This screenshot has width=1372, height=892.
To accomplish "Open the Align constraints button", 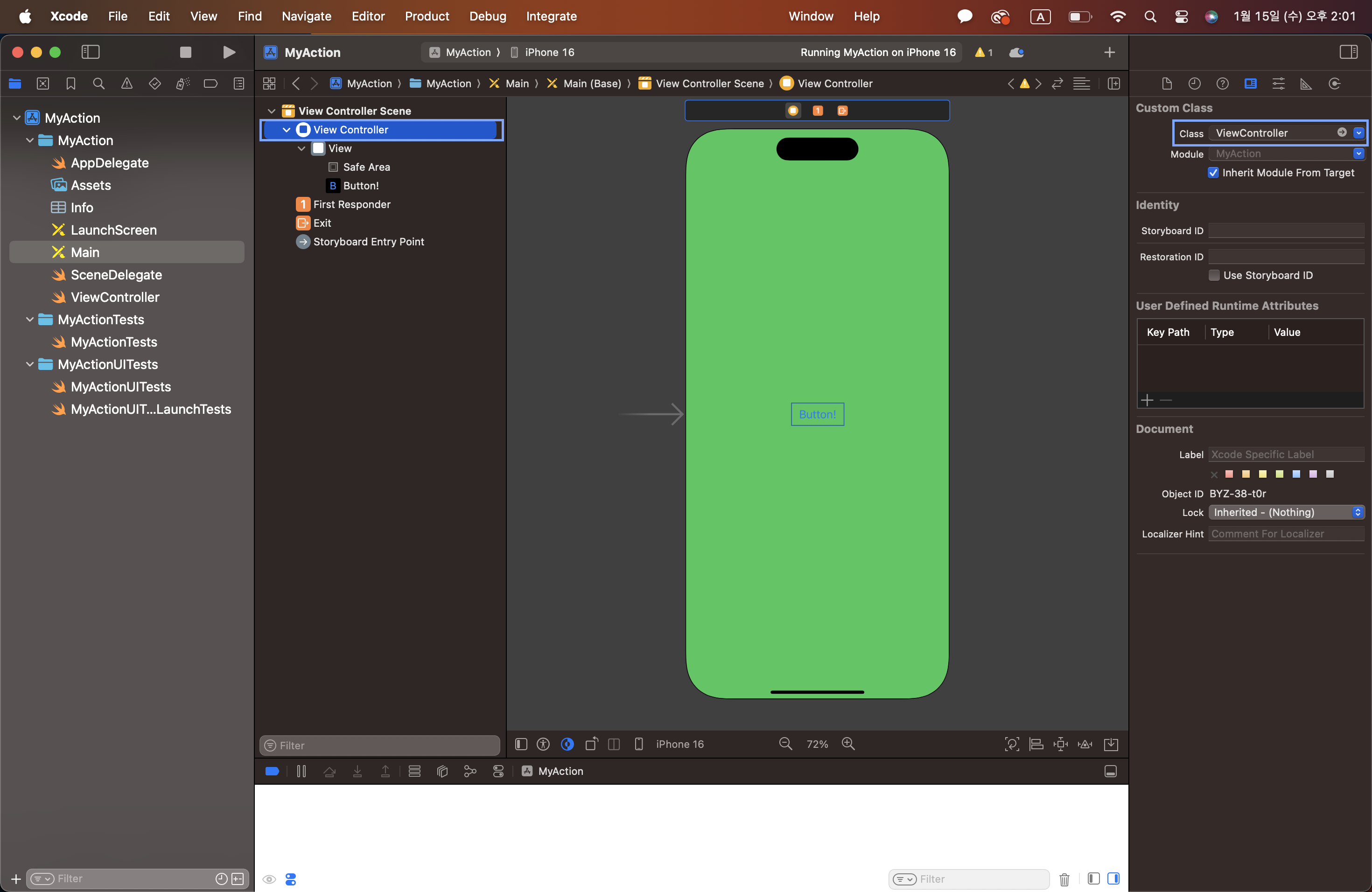I will (x=1036, y=745).
